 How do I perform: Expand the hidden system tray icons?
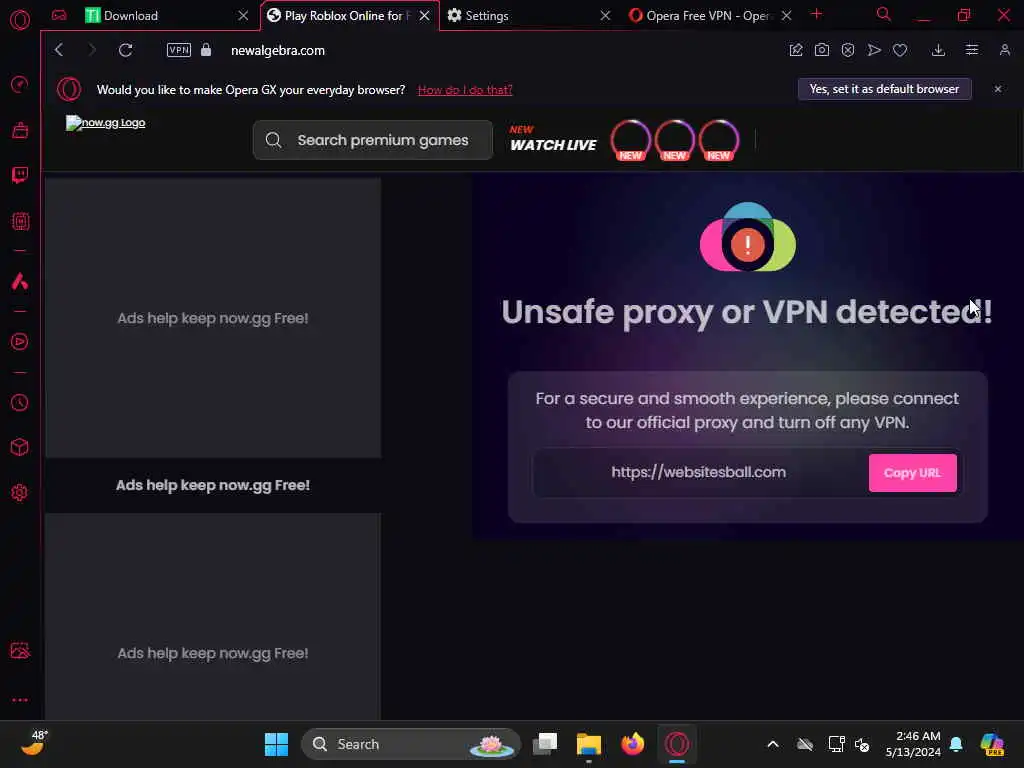(773, 744)
